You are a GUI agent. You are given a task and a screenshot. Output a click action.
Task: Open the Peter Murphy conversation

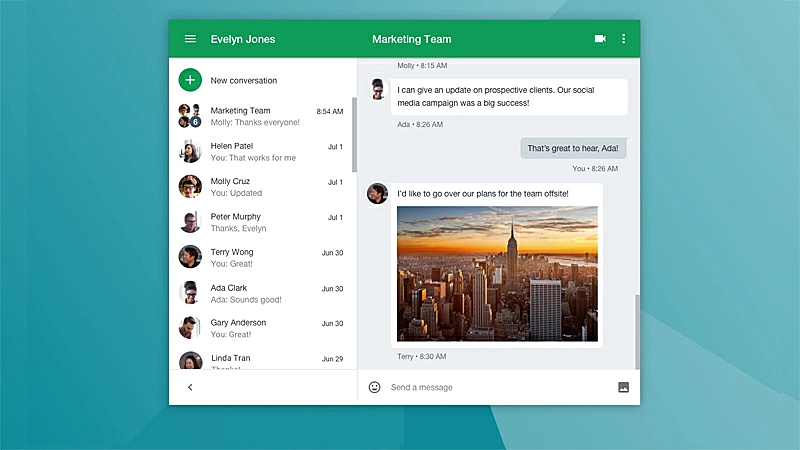click(261, 222)
